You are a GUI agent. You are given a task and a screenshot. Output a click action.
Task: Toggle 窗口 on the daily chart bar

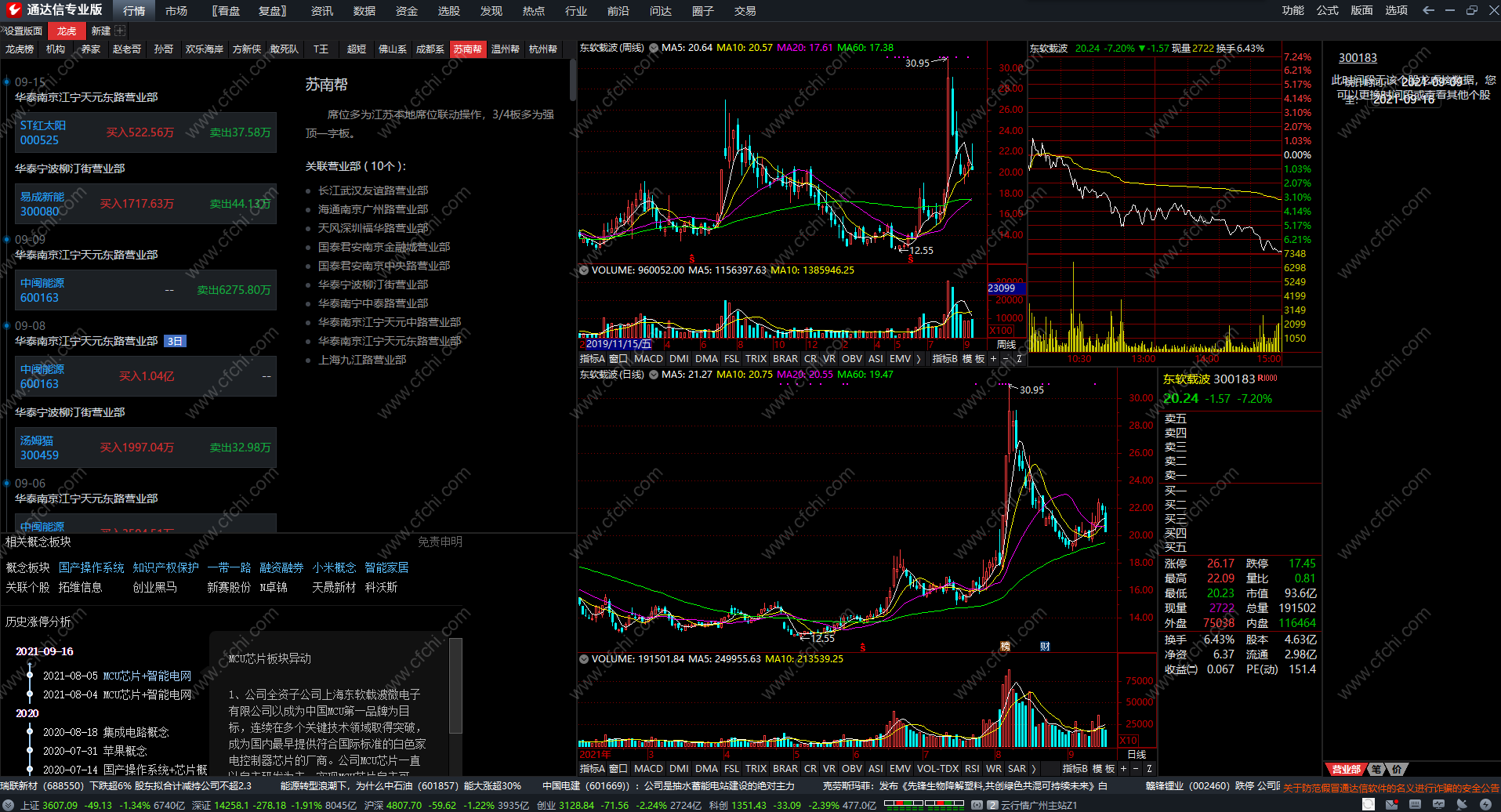tap(618, 769)
